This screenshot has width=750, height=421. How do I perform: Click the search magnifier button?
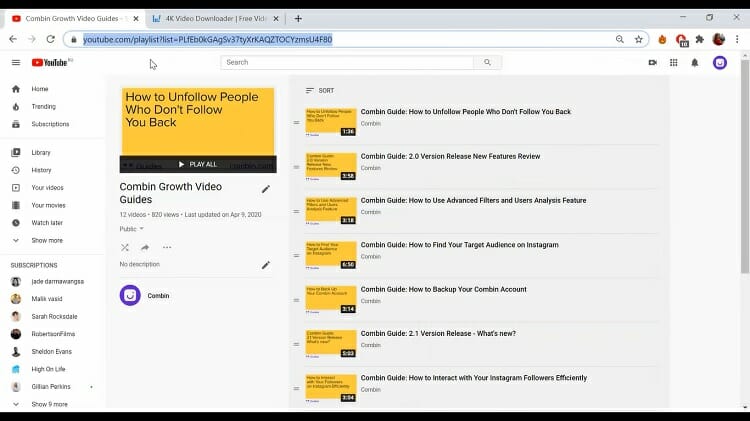point(487,62)
